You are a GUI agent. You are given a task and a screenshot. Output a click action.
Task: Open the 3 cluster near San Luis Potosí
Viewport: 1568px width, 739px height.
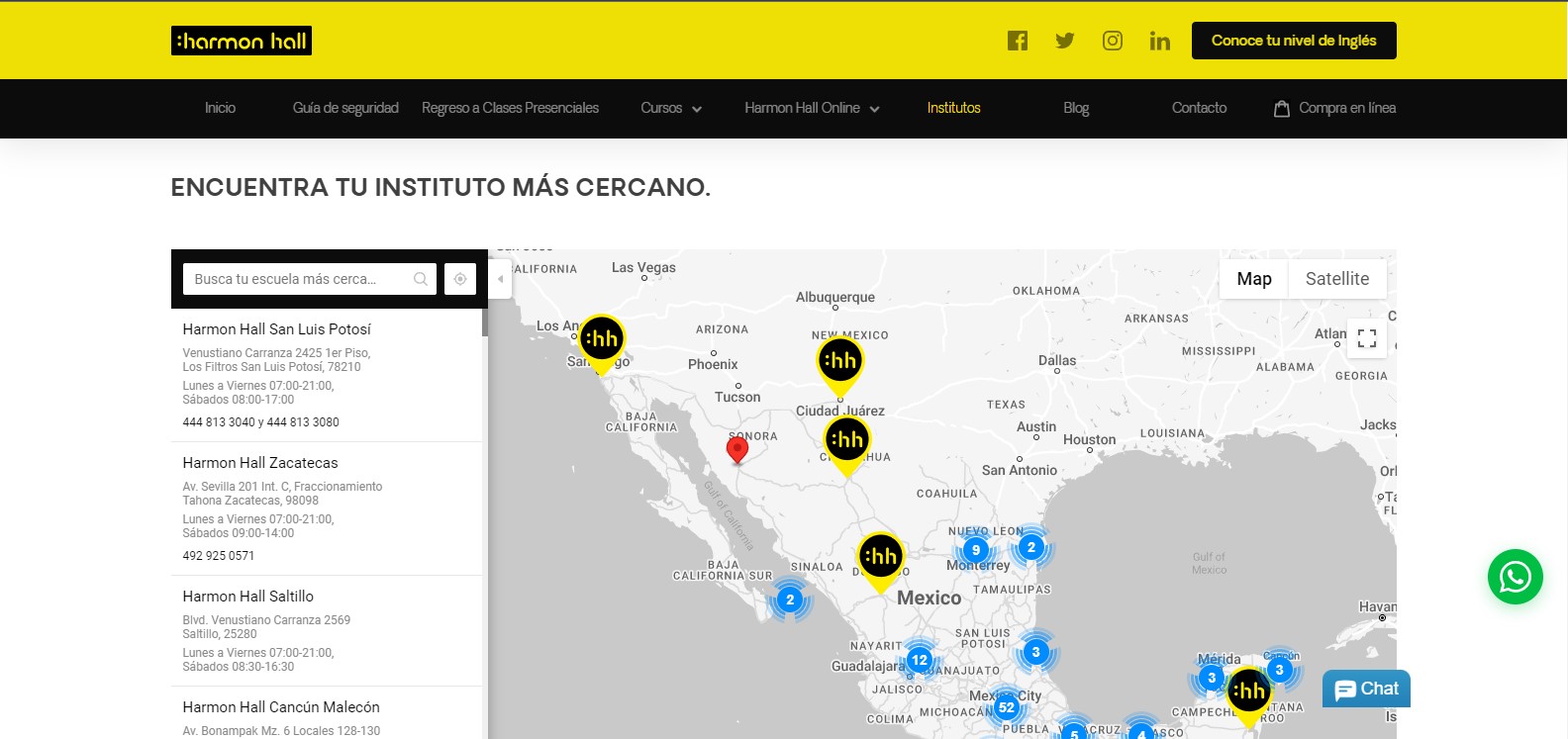(x=1035, y=652)
